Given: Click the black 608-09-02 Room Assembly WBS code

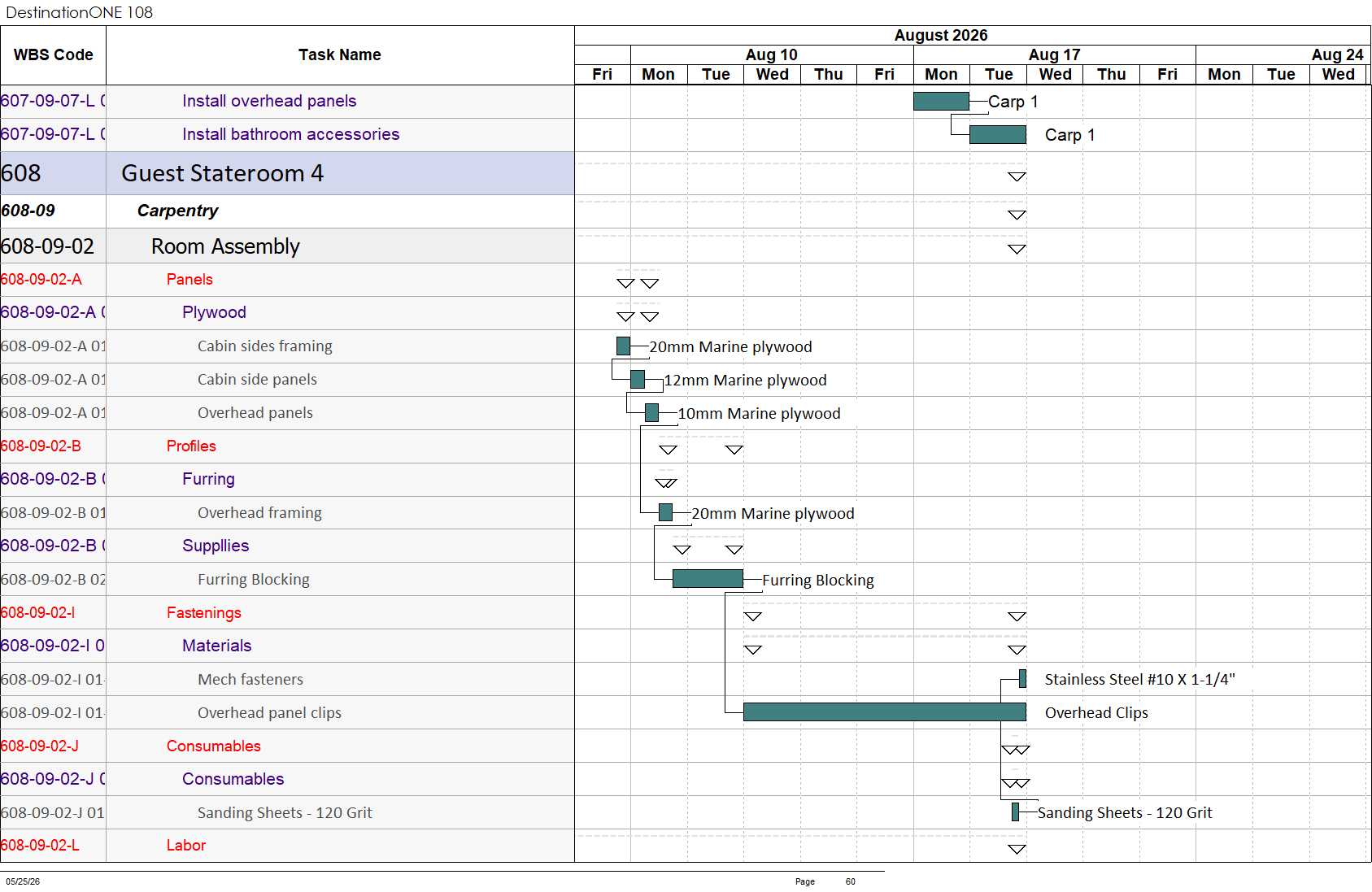Looking at the screenshot, I should point(47,246).
